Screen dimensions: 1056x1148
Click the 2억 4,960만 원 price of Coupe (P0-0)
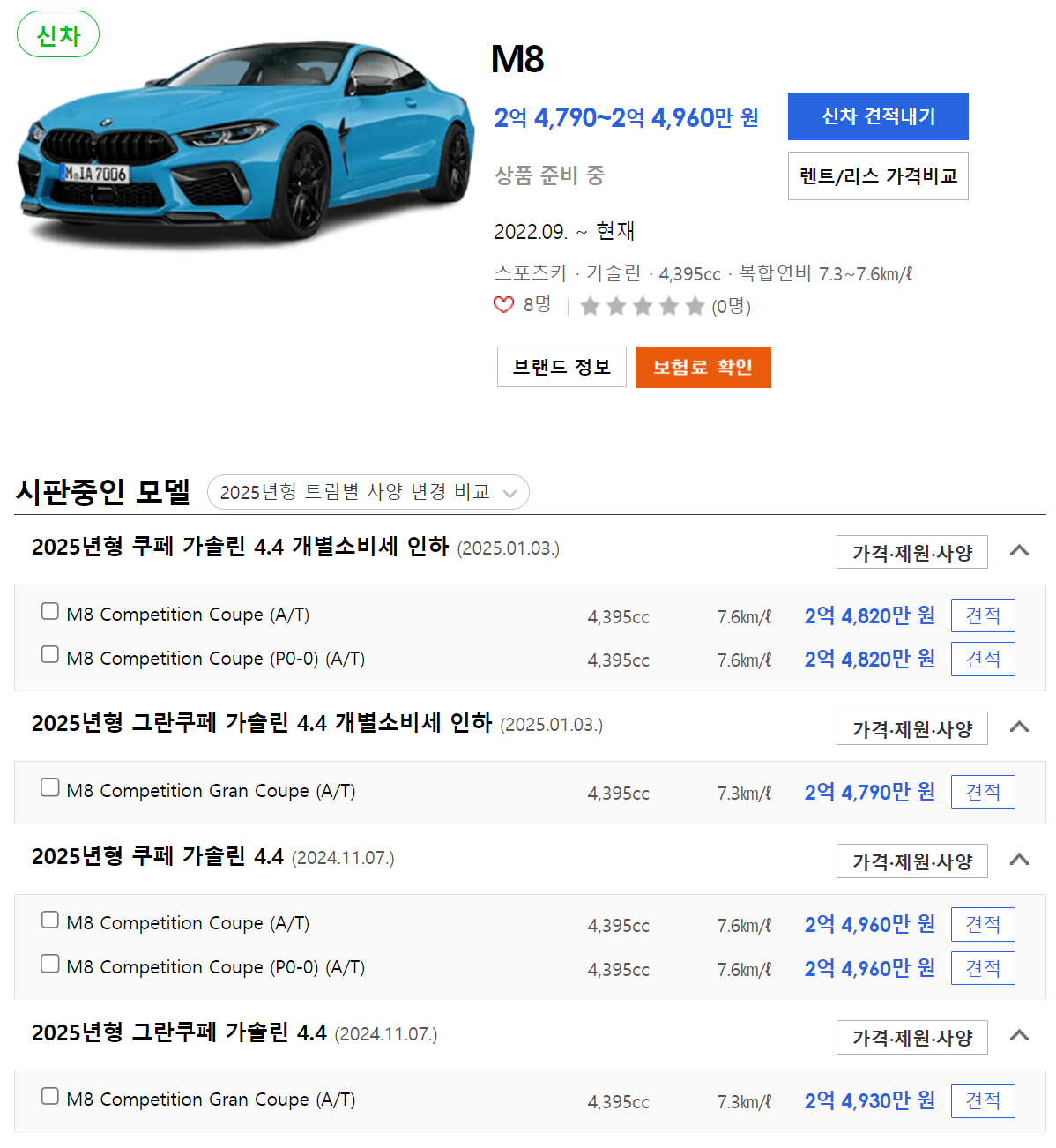870,968
